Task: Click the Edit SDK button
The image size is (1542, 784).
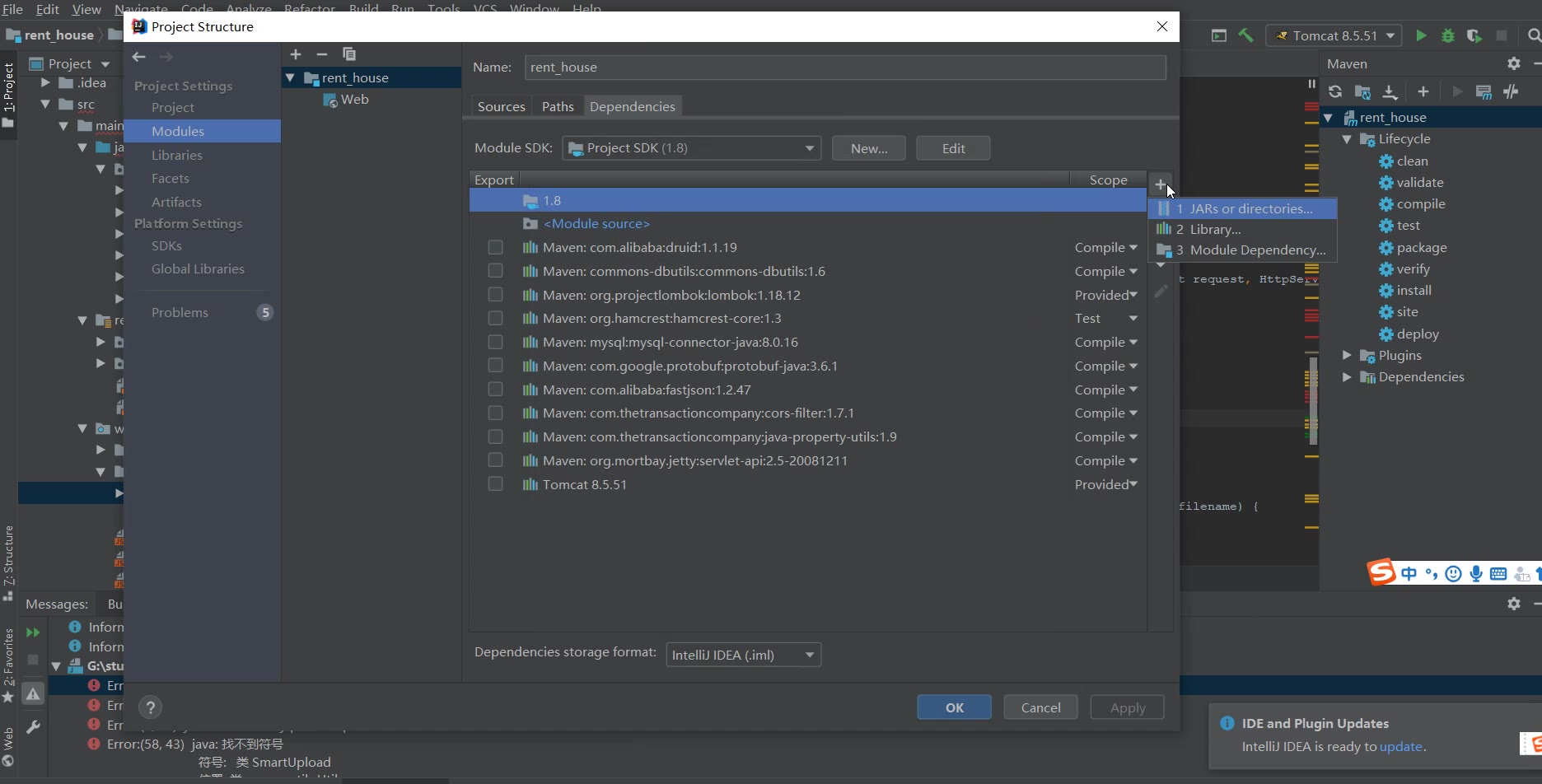Action: (953, 148)
